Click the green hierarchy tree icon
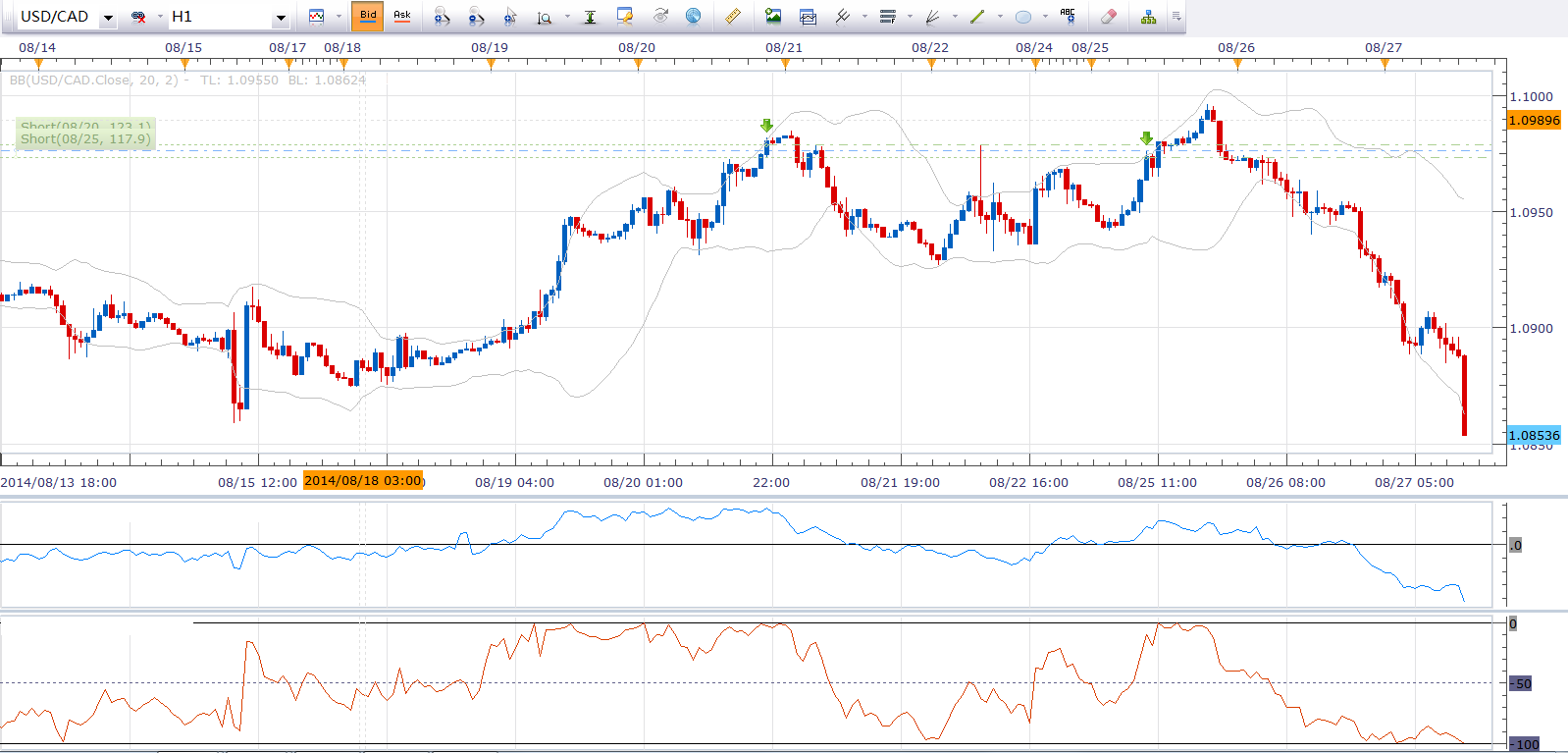1568x753 pixels. (x=1148, y=16)
